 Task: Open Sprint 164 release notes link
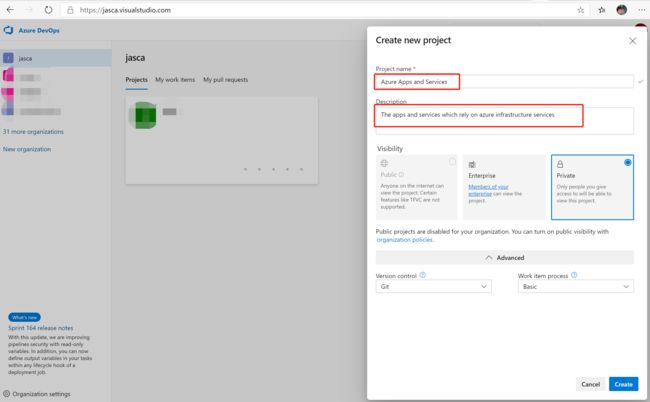(41, 328)
